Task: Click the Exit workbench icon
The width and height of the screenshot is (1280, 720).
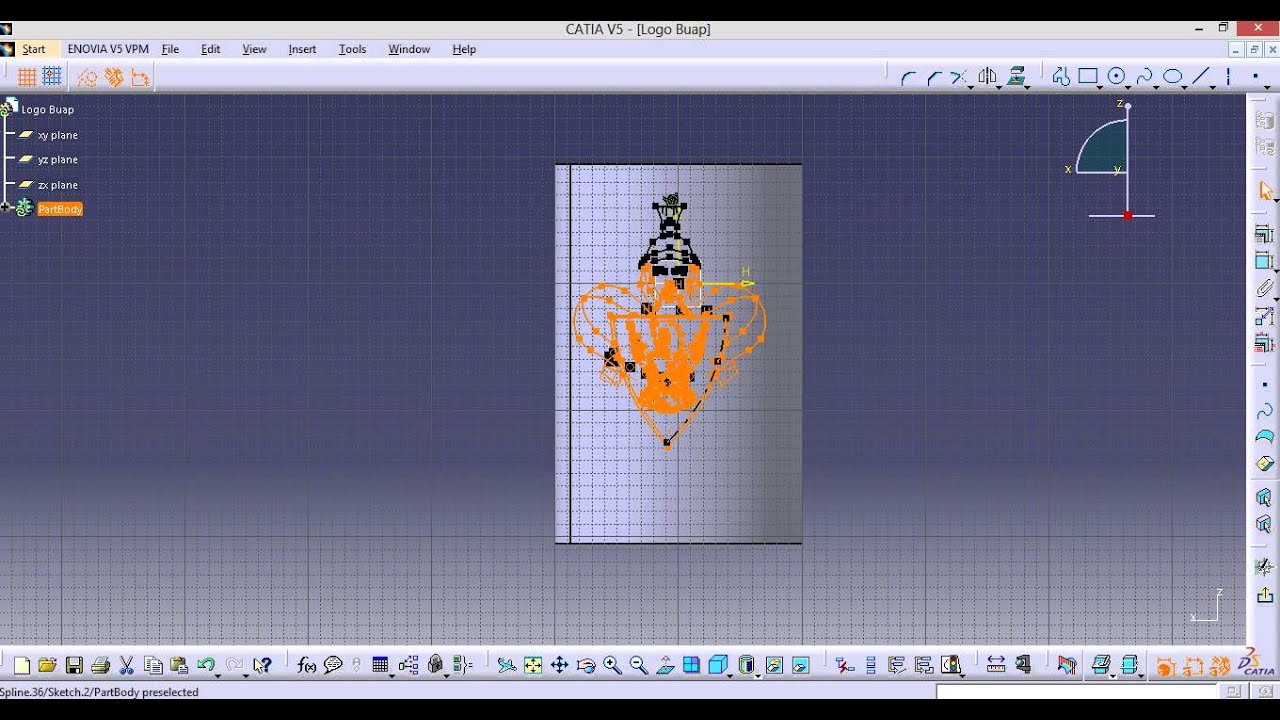Action: click(x=1265, y=595)
